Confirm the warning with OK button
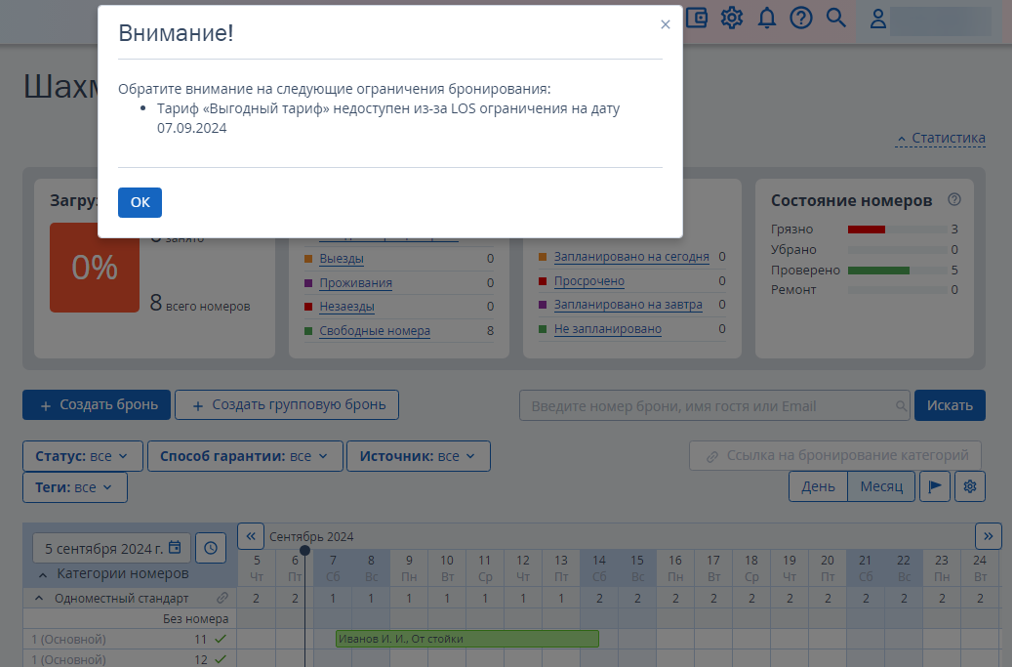The image size is (1012, 667). tap(139, 202)
